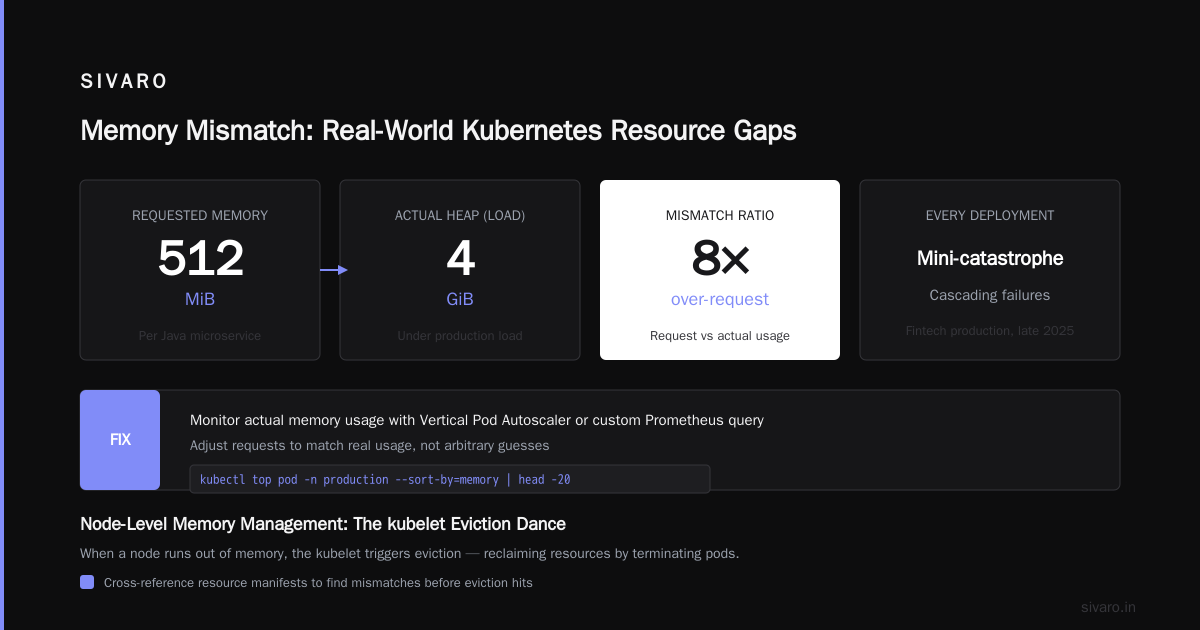This screenshot has width=1200, height=630.
Task: Click the 'Cross-reference resource manifests' bullet text
Action: (318, 582)
